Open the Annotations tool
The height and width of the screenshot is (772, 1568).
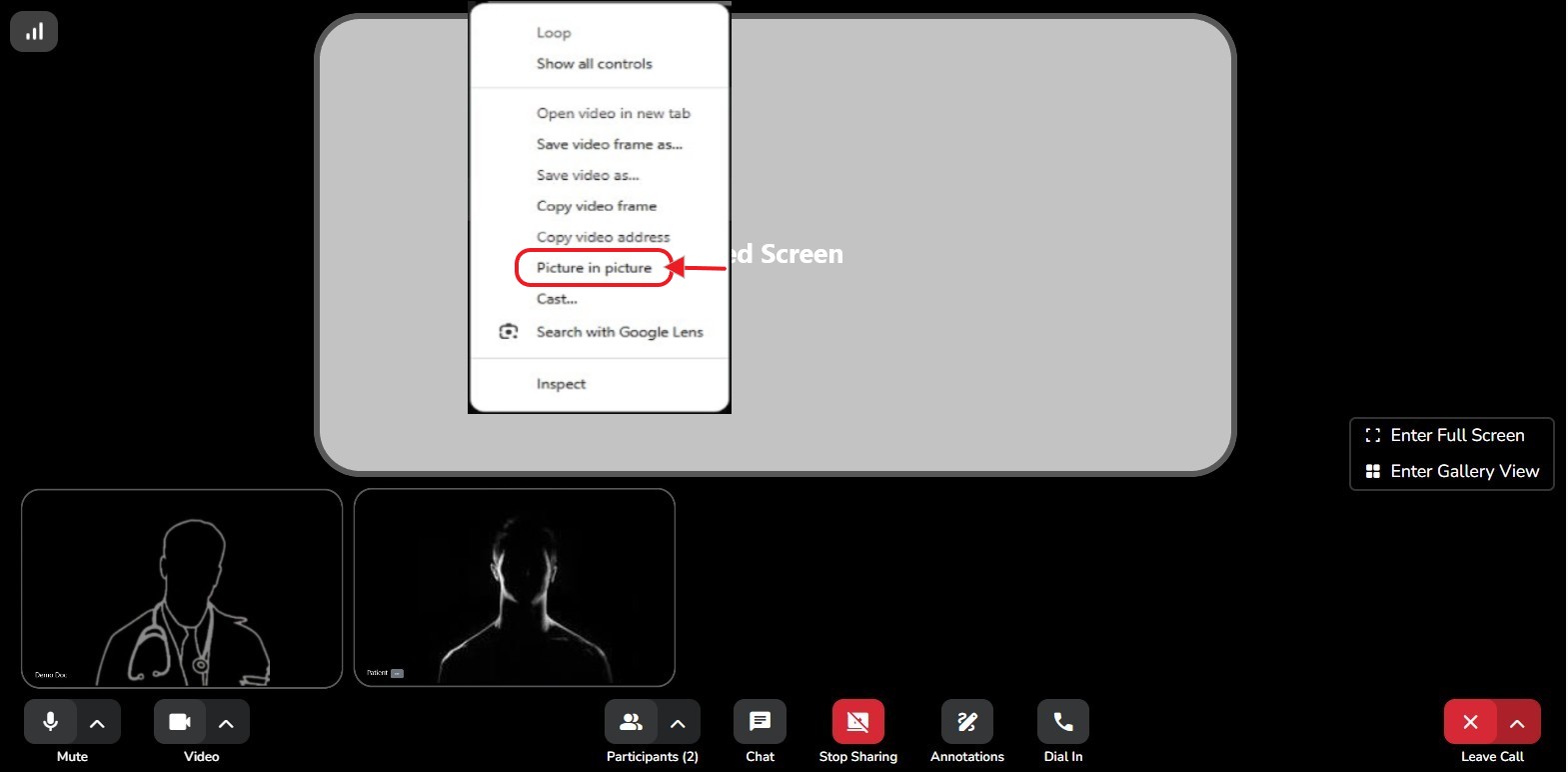click(966, 722)
